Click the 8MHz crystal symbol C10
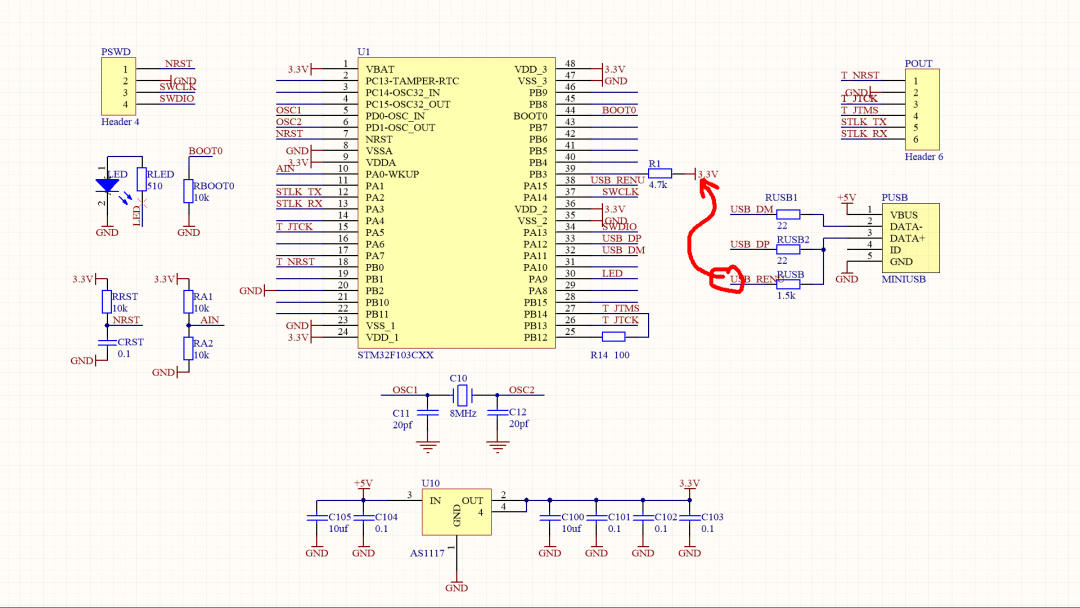 (x=462, y=395)
